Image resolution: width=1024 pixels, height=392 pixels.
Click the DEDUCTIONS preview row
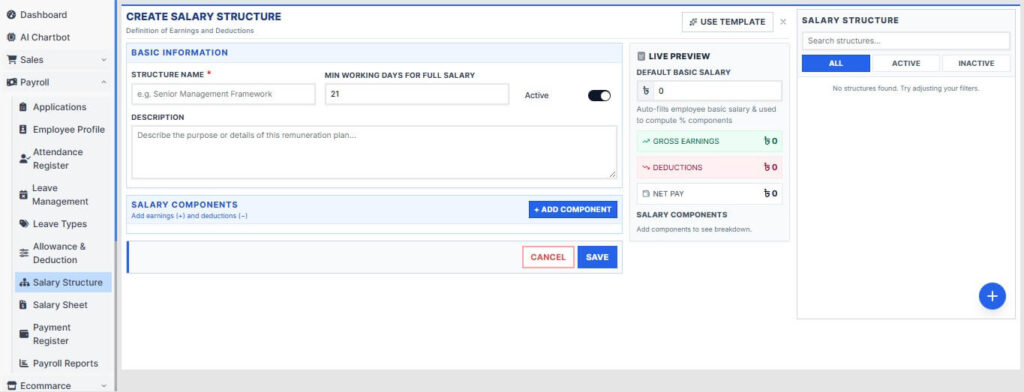(709, 167)
